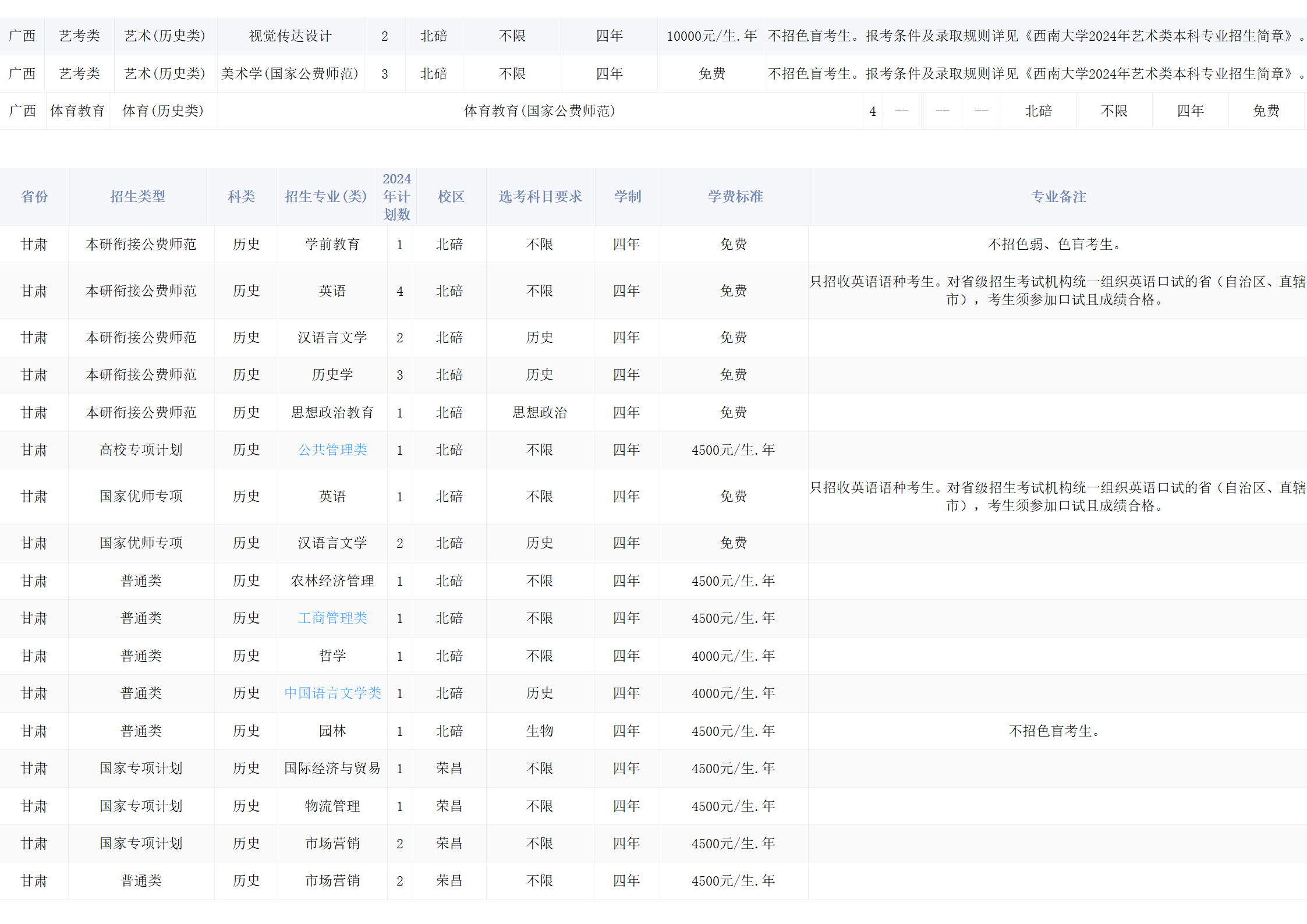Open the 工商管理类 major link
1307x924 pixels.
coord(332,618)
